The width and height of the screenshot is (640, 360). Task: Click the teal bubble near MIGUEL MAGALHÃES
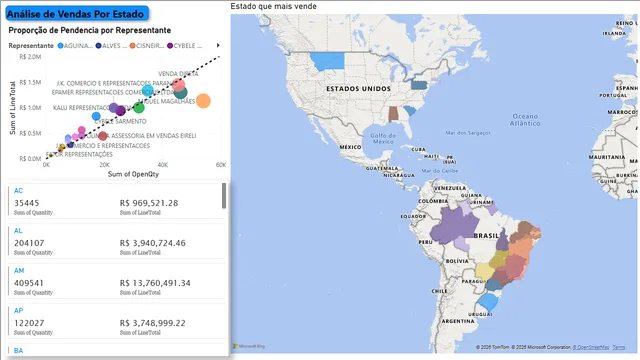pyautogui.click(x=180, y=93)
